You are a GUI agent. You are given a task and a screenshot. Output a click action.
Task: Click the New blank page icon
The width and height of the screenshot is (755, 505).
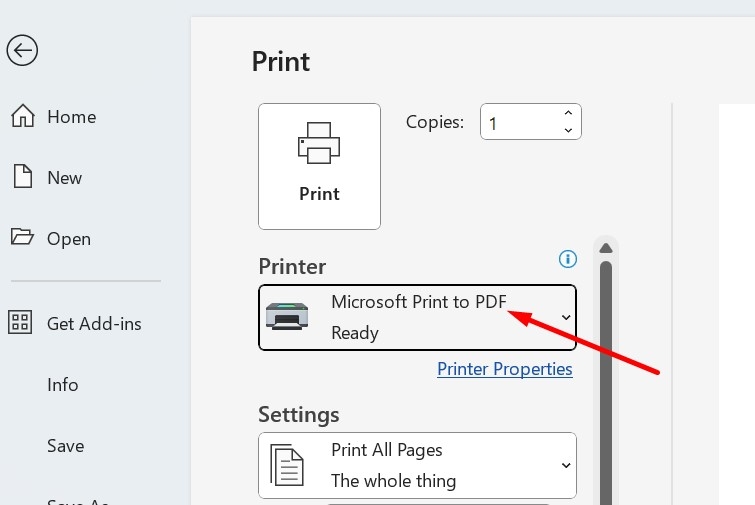pos(23,176)
